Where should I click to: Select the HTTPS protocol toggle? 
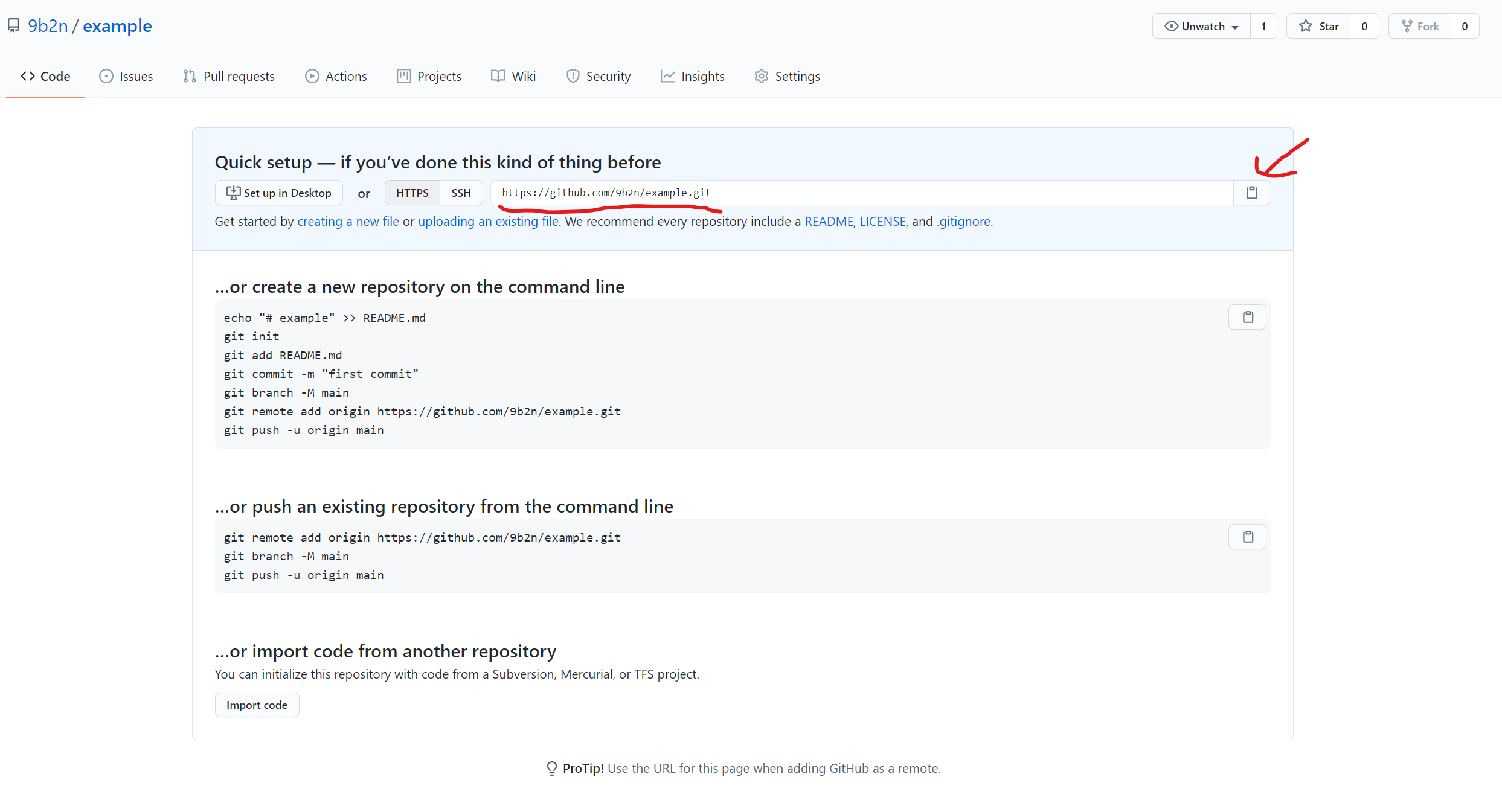coord(412,193)
